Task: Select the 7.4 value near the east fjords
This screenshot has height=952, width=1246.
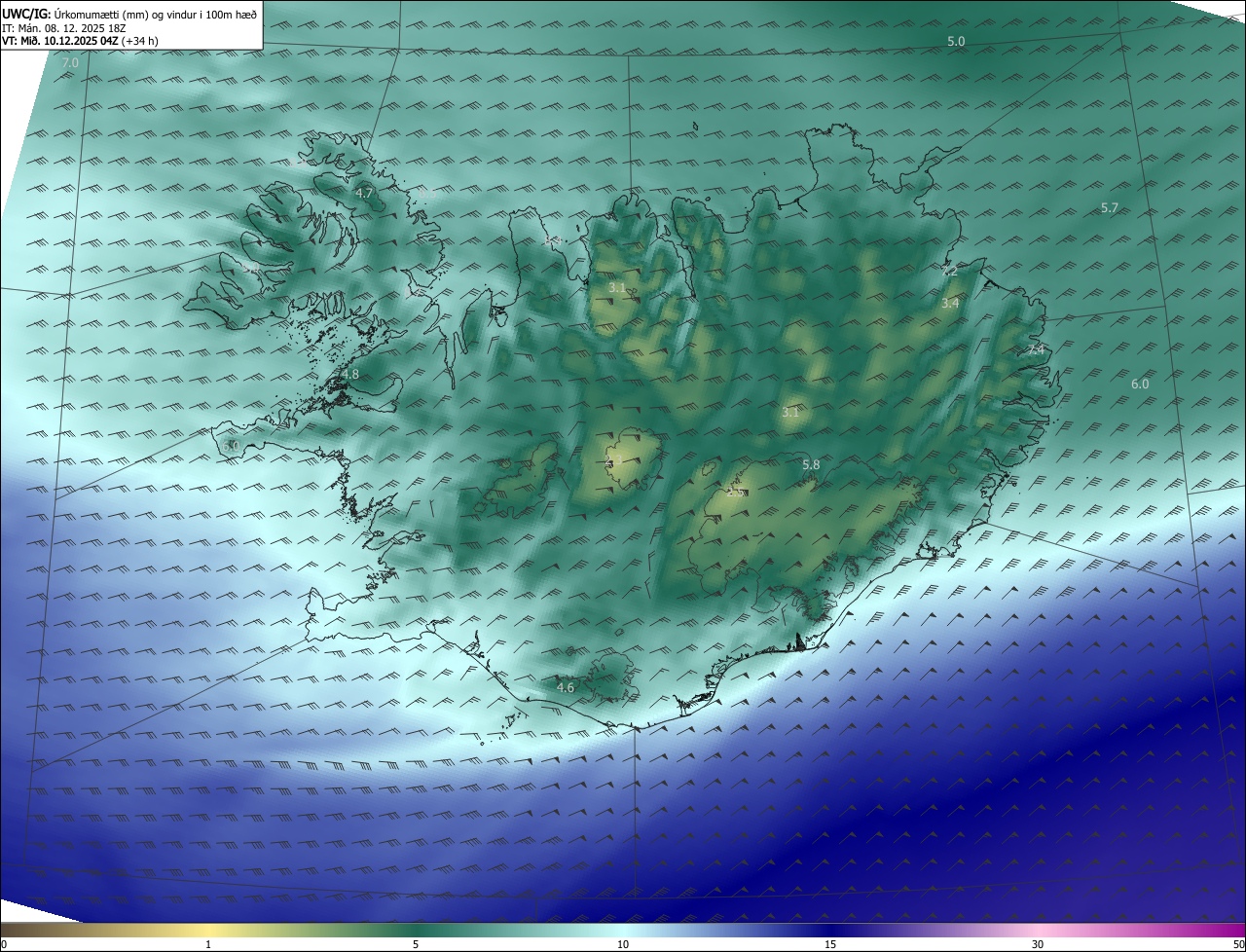Action: [x=1036, y=349]
